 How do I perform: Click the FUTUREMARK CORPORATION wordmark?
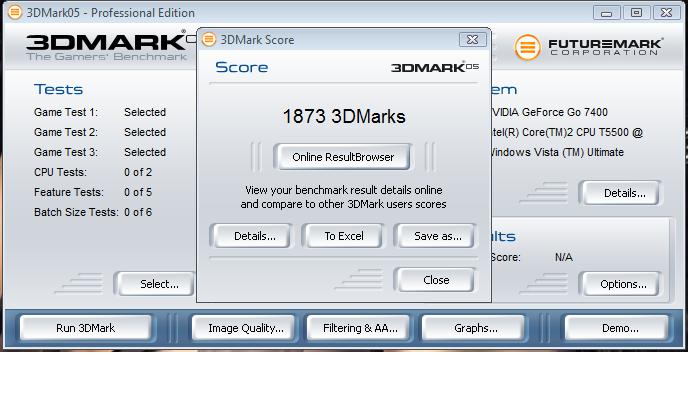(606, 47)
